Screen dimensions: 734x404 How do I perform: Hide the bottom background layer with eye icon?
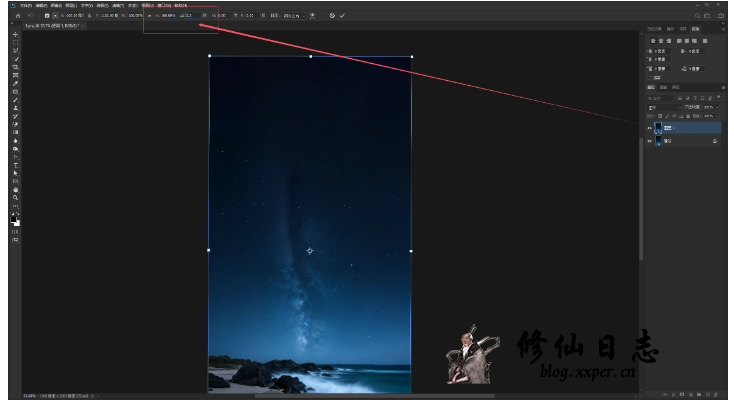pos(649,142)
